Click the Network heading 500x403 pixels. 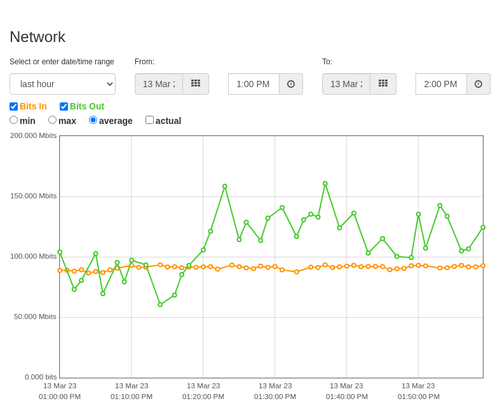click(37, 37)
